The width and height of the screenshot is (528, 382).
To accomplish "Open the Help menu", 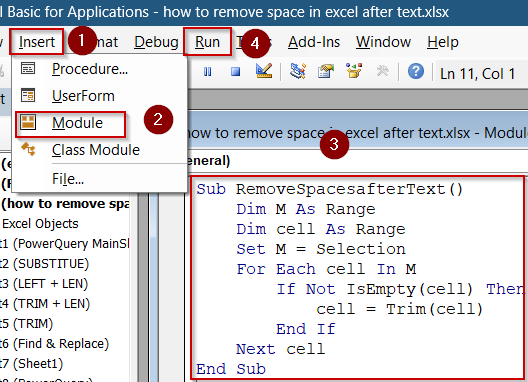I will click(443, 42).
